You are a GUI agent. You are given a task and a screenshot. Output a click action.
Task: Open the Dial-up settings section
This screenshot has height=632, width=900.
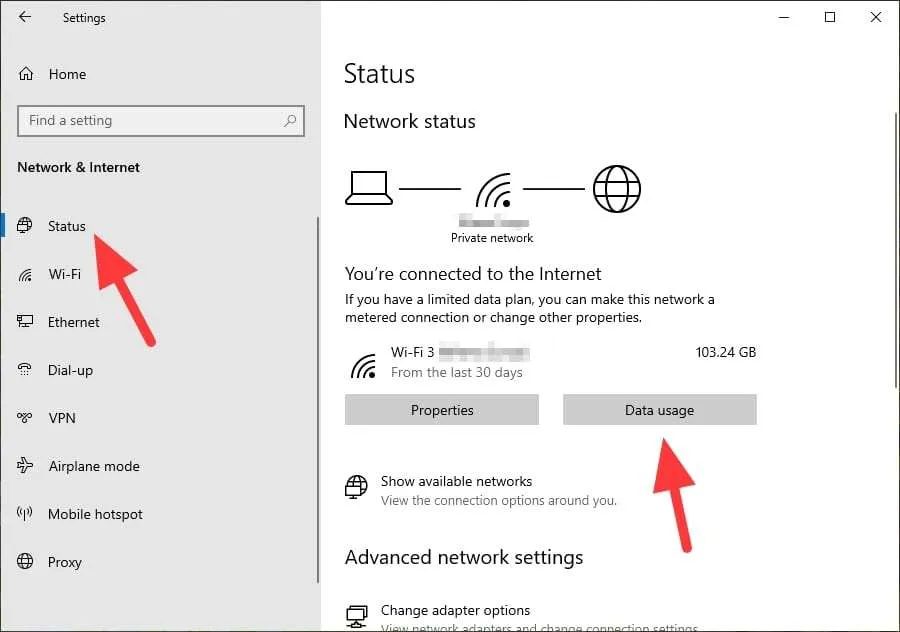(70, 370)
